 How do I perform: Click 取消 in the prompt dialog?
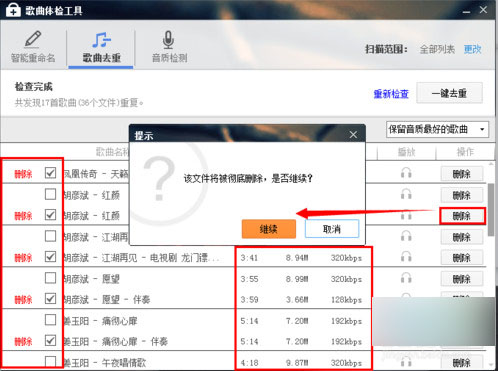tap(332, 229)
